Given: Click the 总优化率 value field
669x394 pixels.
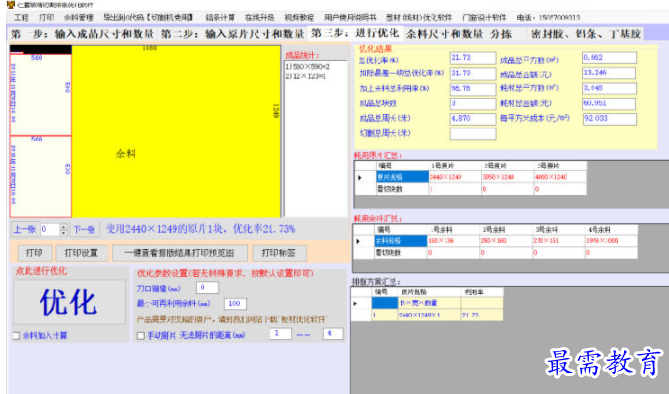Looking at the screenshot, I should (x=473, y=58).
